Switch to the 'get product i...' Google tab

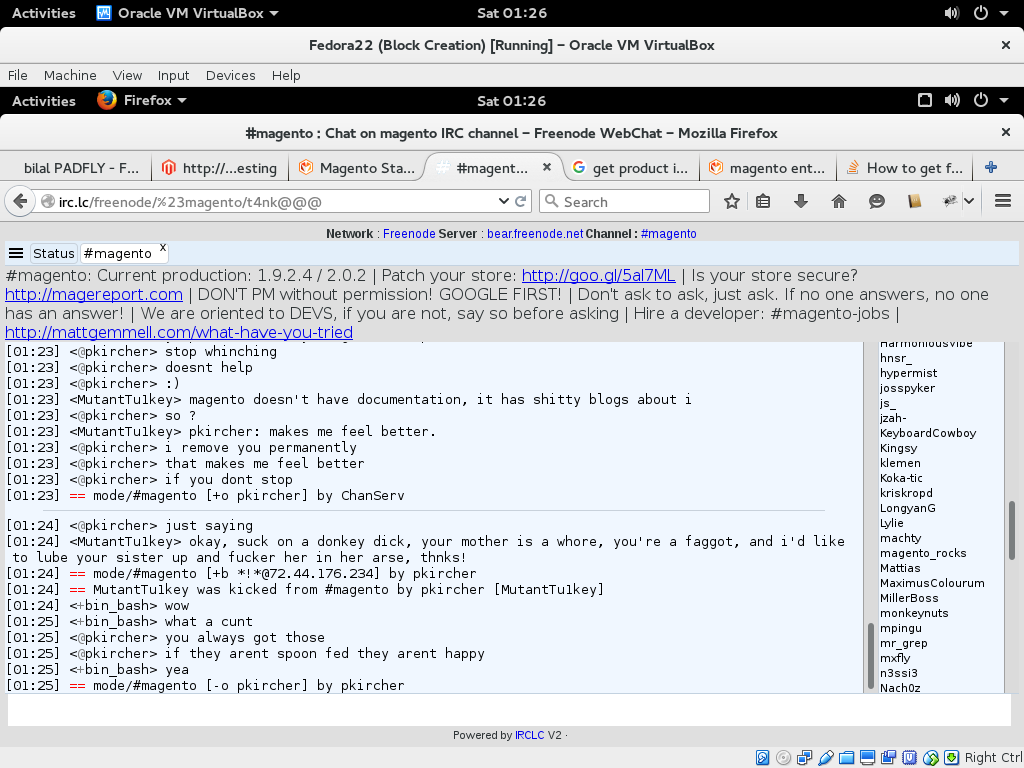pyautogui.click(x=630, y=168)
